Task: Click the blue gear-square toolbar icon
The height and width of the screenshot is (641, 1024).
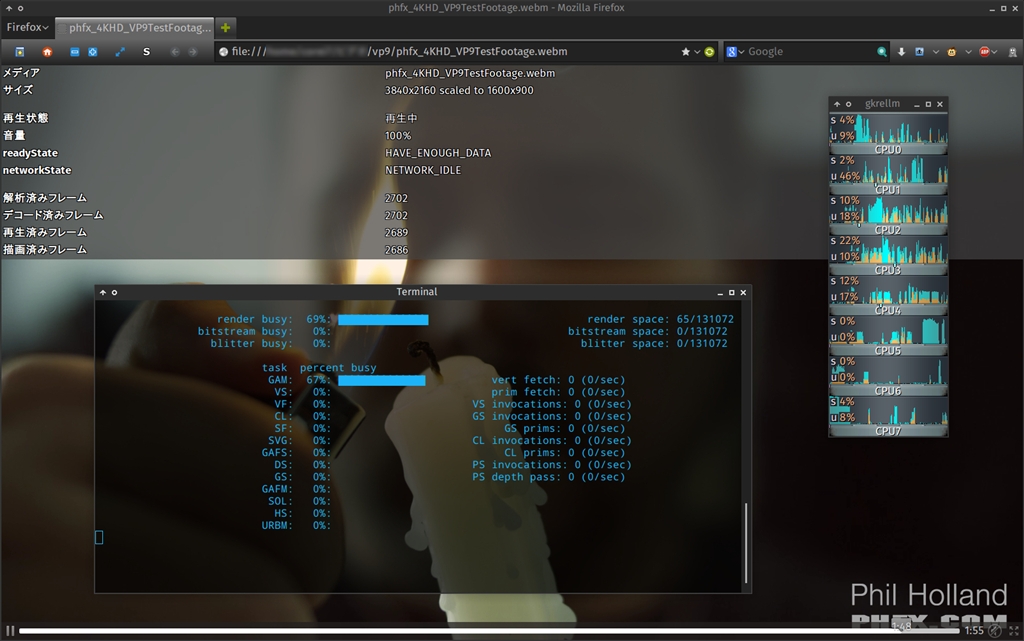Action: coord(93,52)
